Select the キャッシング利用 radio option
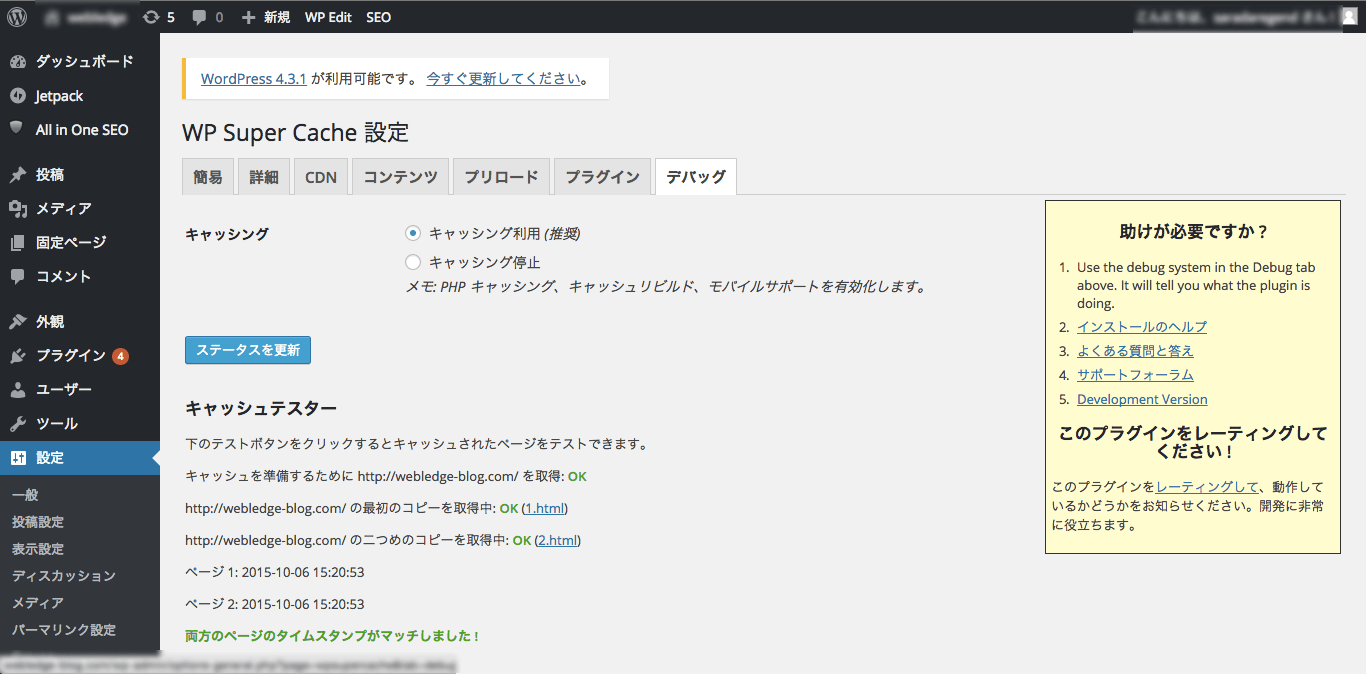This screenshot has width=1366, height=674. click(x=413, y=233)
